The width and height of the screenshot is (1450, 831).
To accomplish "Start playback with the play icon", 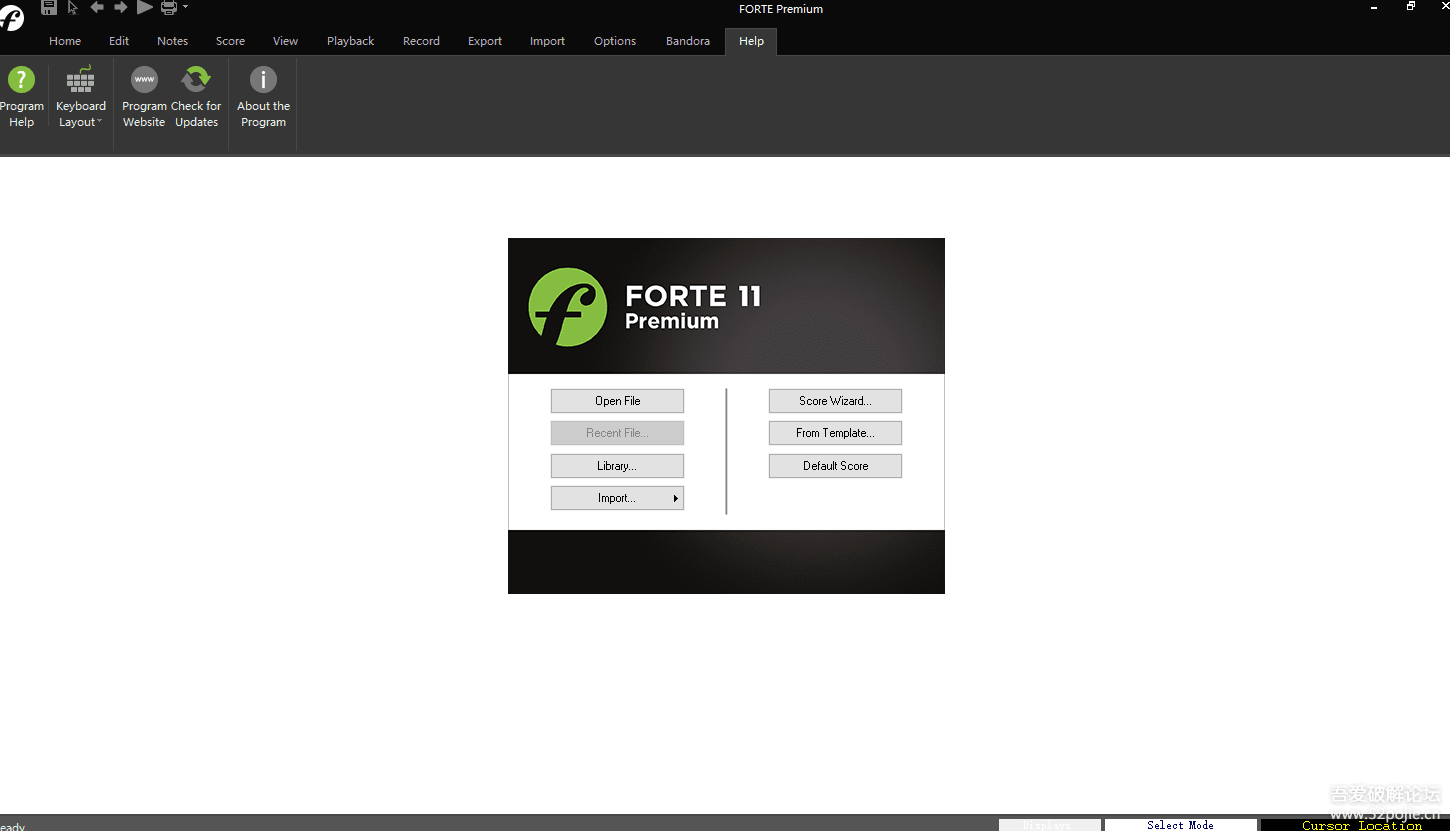I will pyautogui.click(x=145, y=7).
